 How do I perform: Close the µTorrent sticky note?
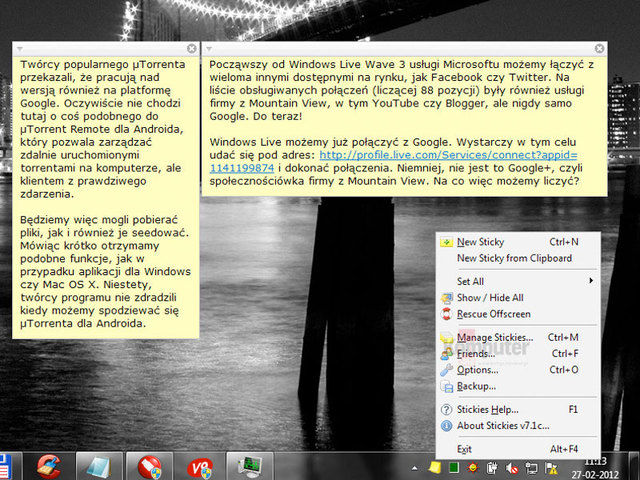(x=191, y=49)
